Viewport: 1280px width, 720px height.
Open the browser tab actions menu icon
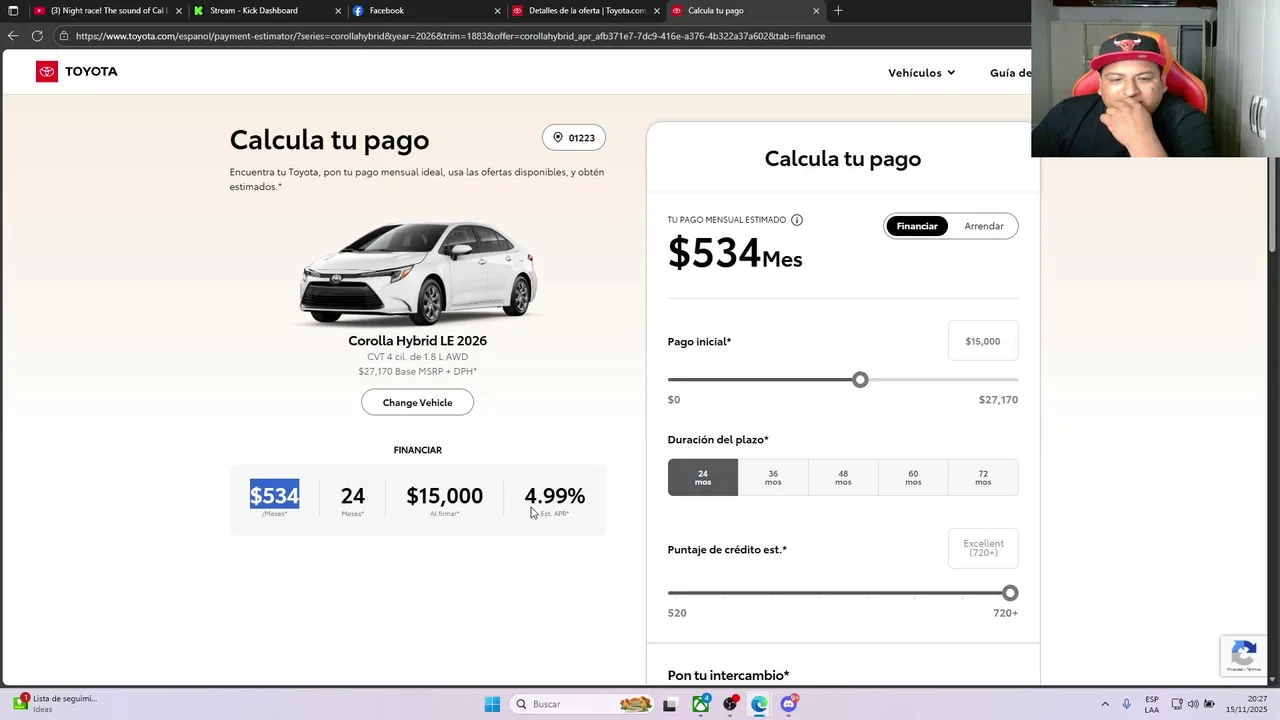pyautogui.click(x=13, y=11)
